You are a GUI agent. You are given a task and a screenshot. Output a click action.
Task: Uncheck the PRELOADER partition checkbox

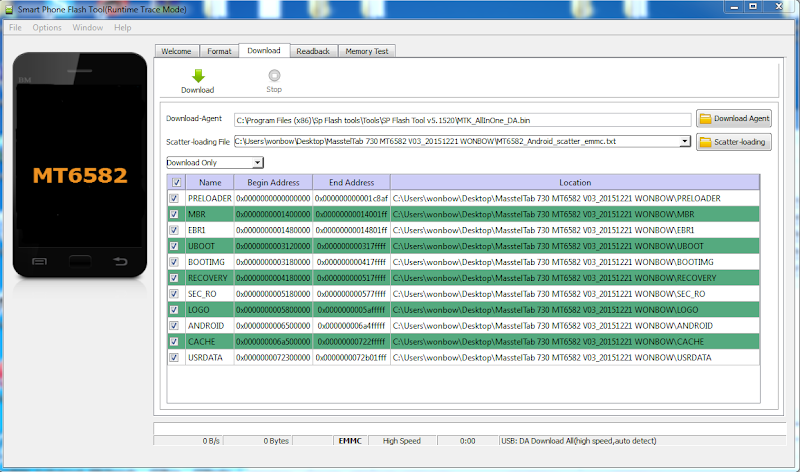[174, 198]
